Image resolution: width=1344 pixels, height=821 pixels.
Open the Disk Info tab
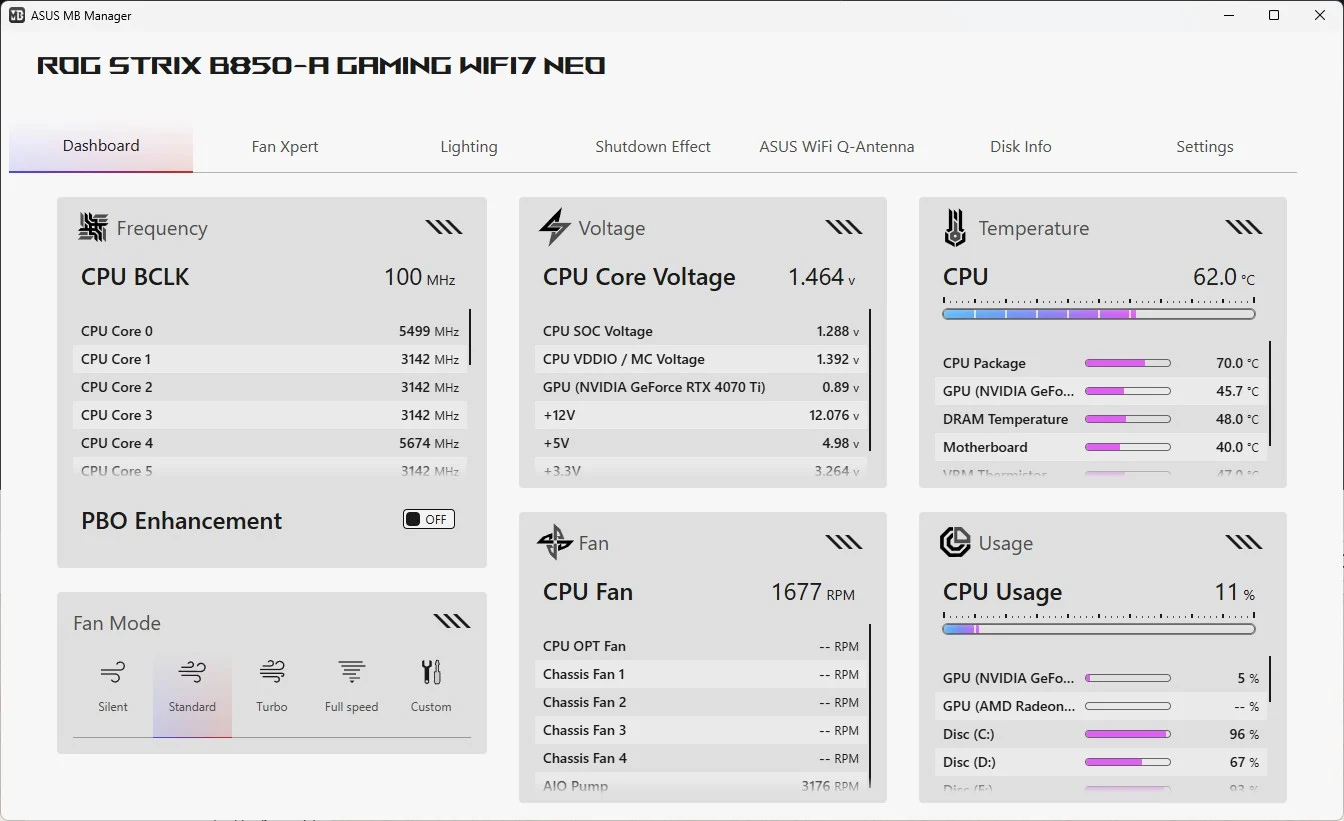pos(1020,146)
